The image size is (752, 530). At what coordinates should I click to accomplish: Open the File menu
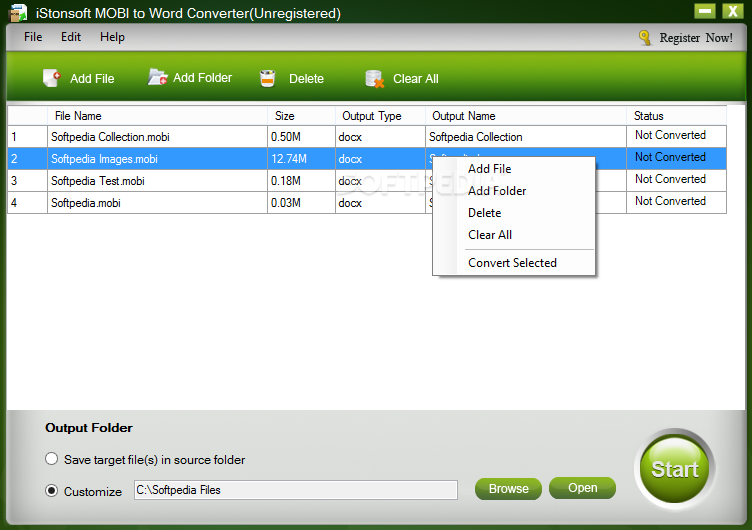pyautogui.click(x=33, y=37)
